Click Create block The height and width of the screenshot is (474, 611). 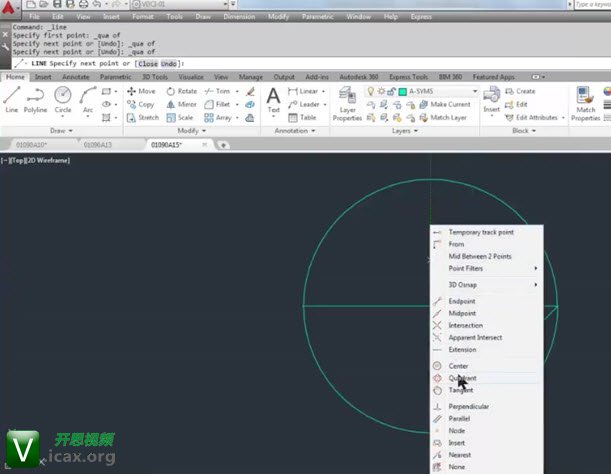(520, 91)
